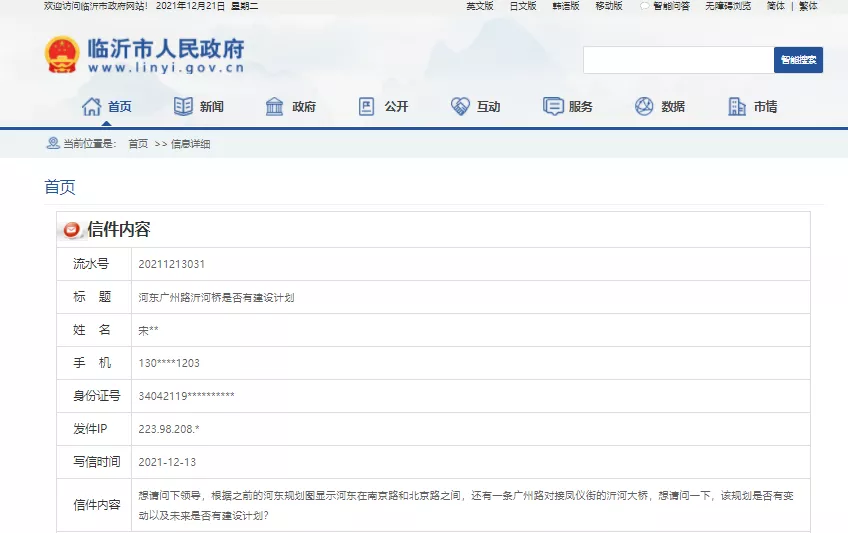Click the government building icon
848x533 pixels.
tap(274, 106)
